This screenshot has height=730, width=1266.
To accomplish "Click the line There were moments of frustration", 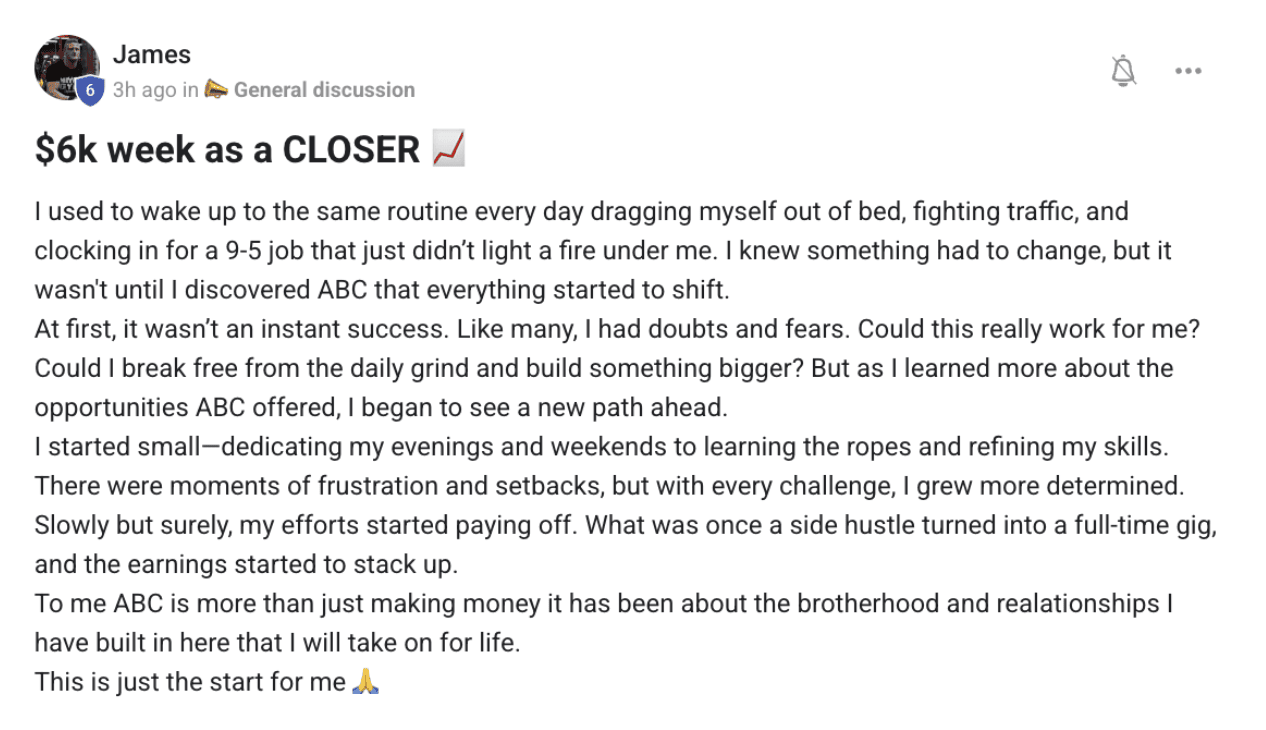I will point(609,486).
